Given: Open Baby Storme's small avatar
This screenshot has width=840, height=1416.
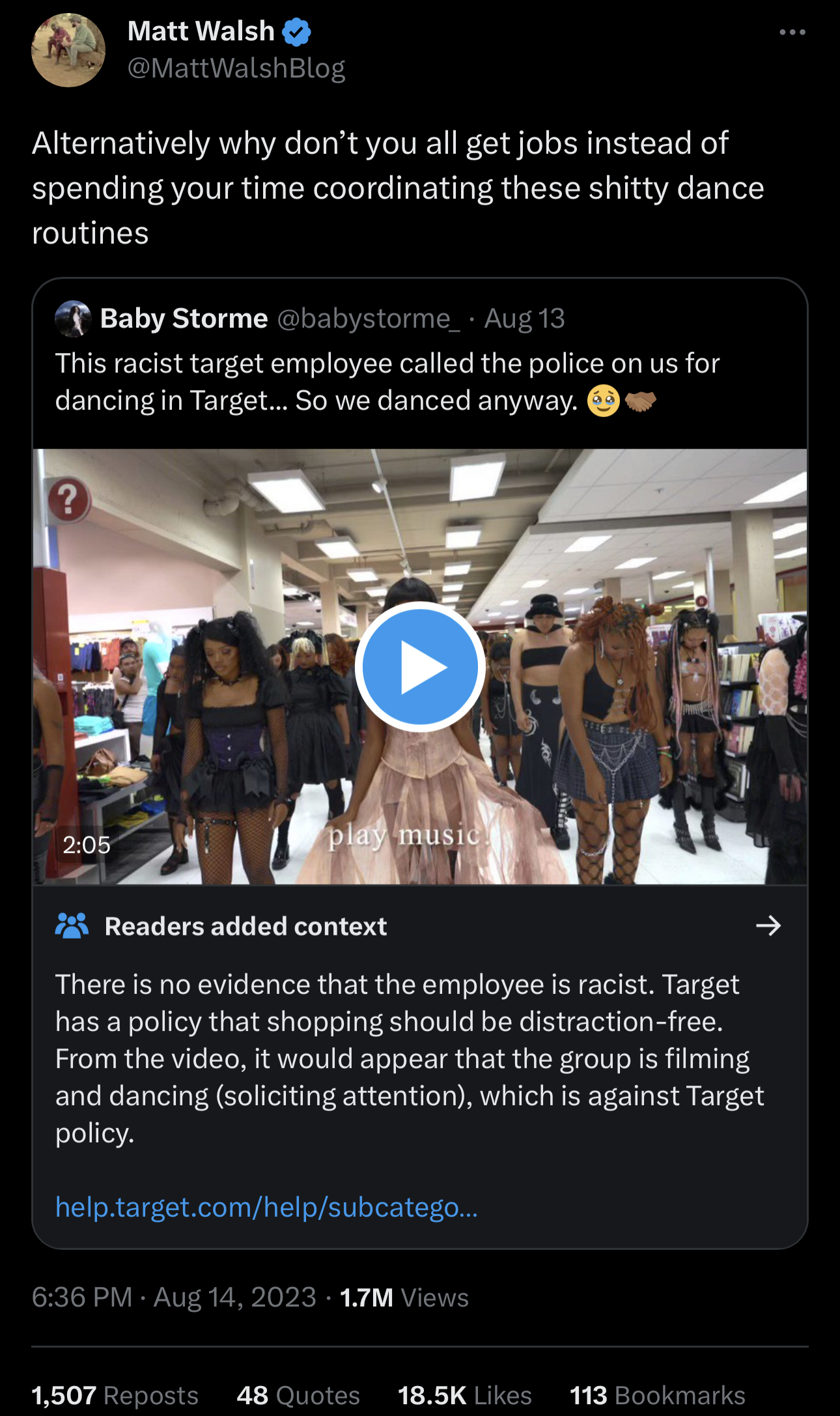Looking at the screenshot, I should click(73, 319).
